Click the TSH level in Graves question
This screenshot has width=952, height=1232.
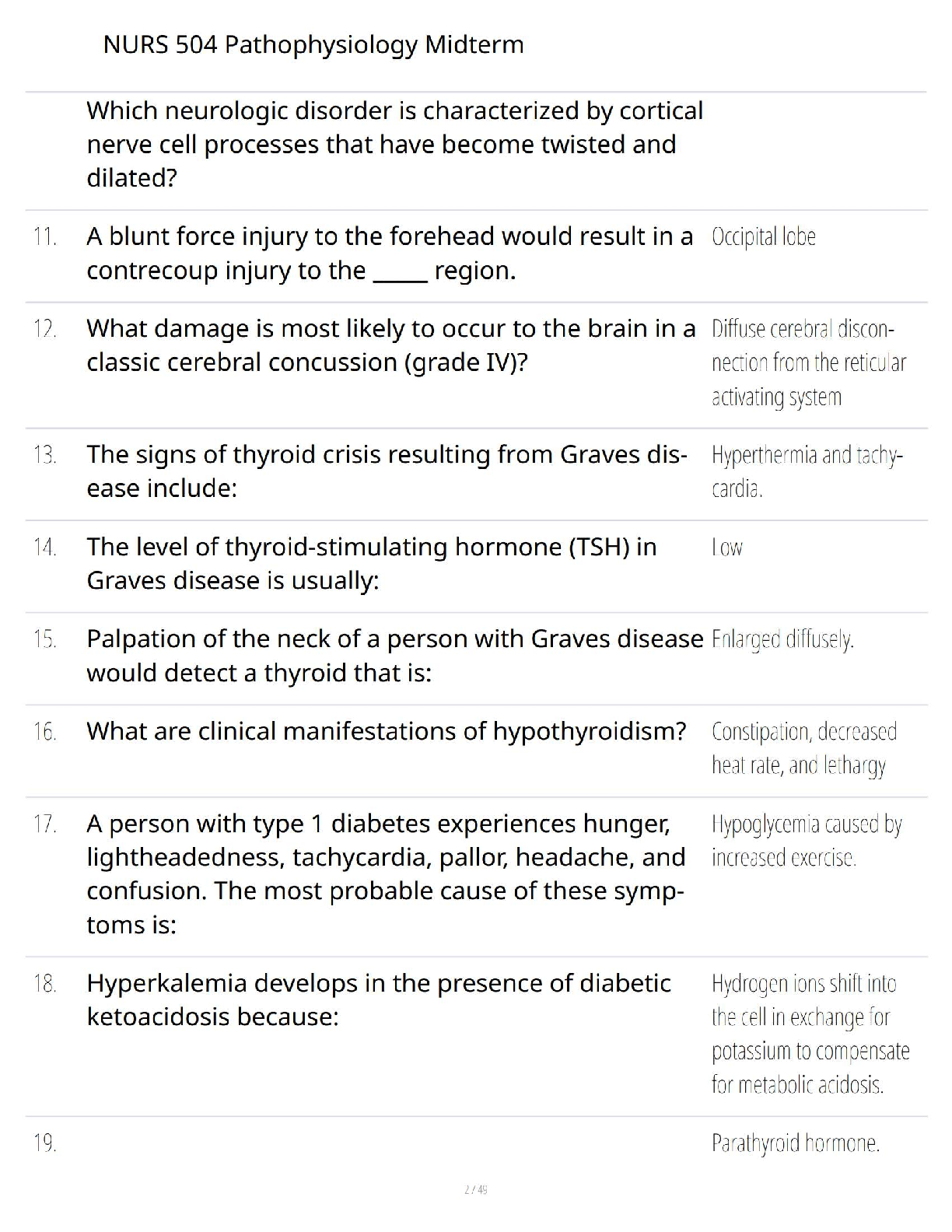click(371, 564)
